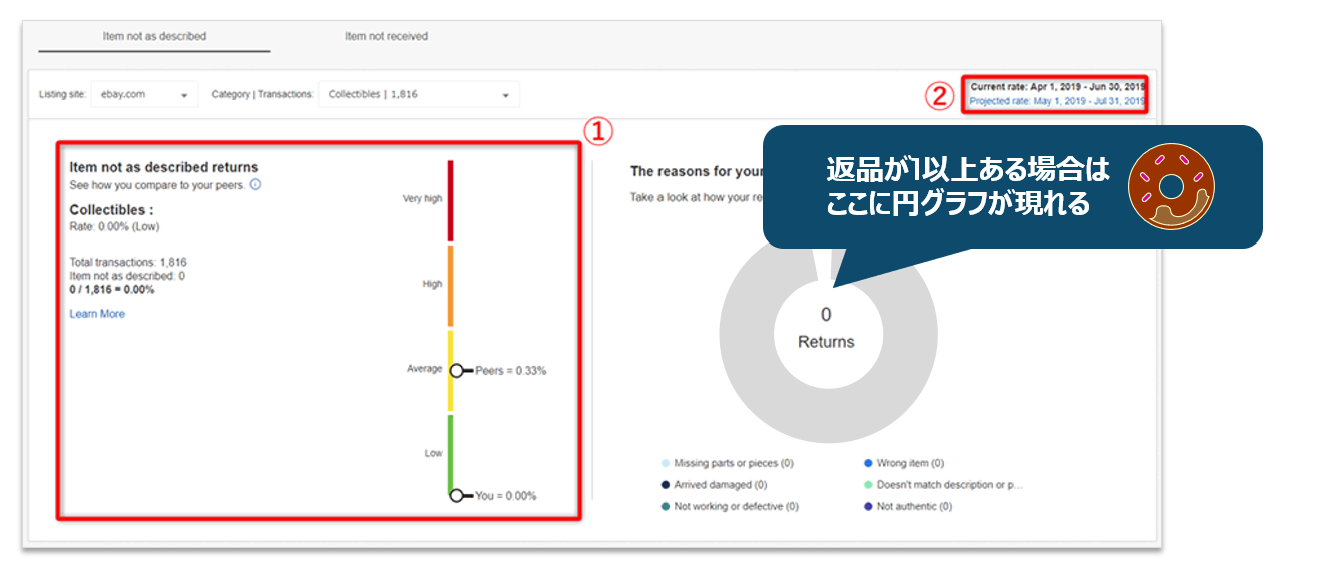Click the 0 Returns donut chart center

(x=826, y=328)
